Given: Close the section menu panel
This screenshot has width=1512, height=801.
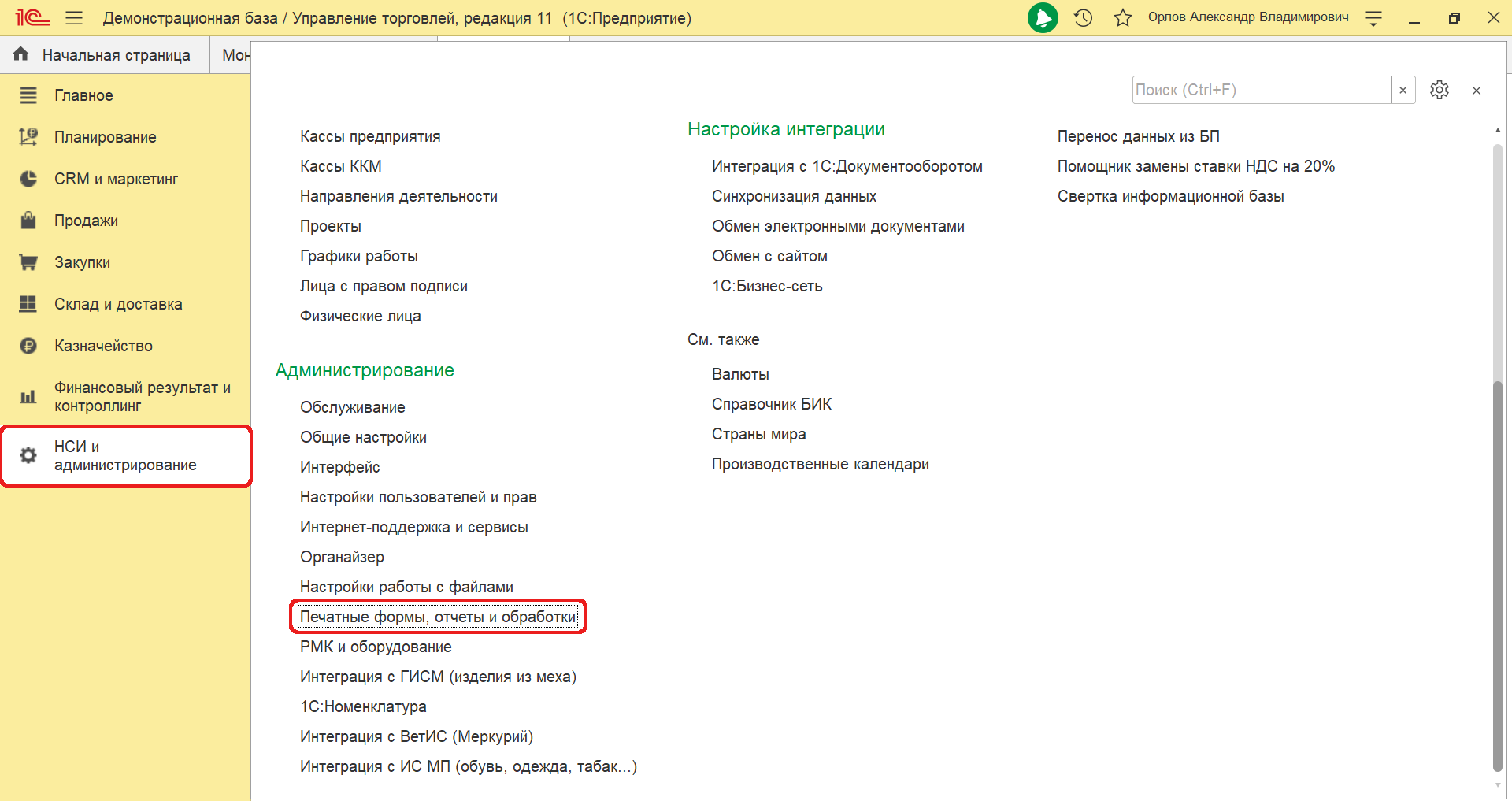Looking at the screenshot, I should pos(1477,91).
